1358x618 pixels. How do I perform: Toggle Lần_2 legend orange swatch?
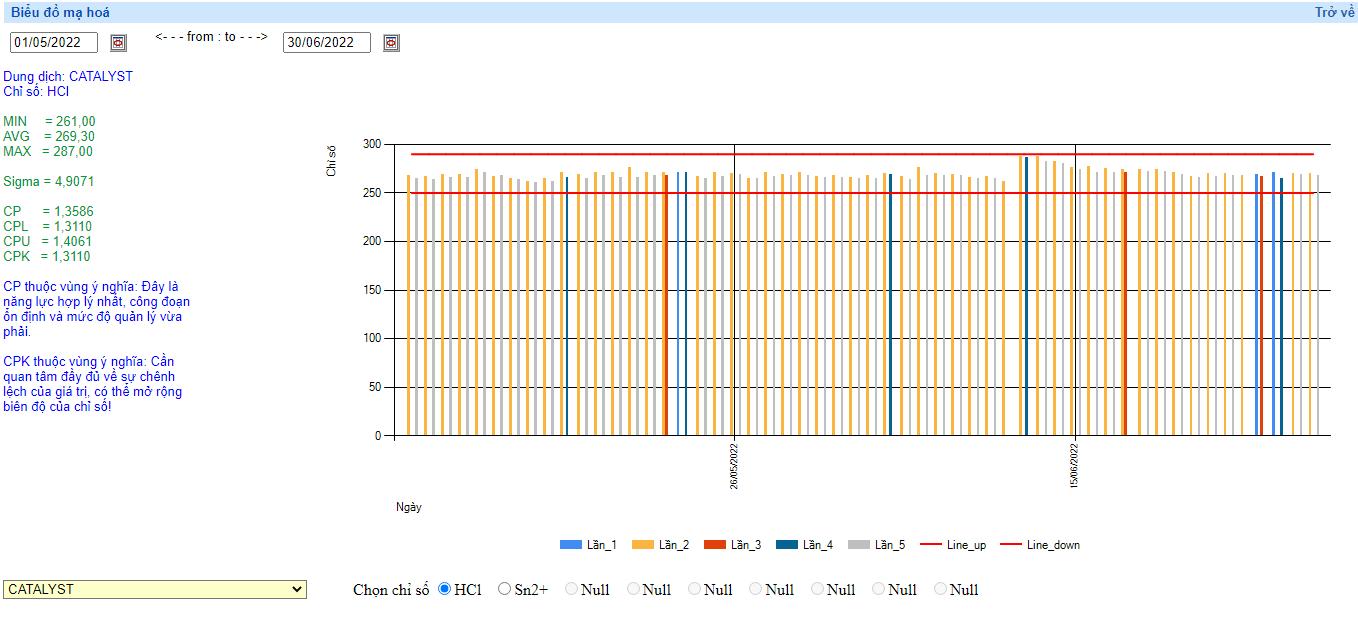(642, 545)
